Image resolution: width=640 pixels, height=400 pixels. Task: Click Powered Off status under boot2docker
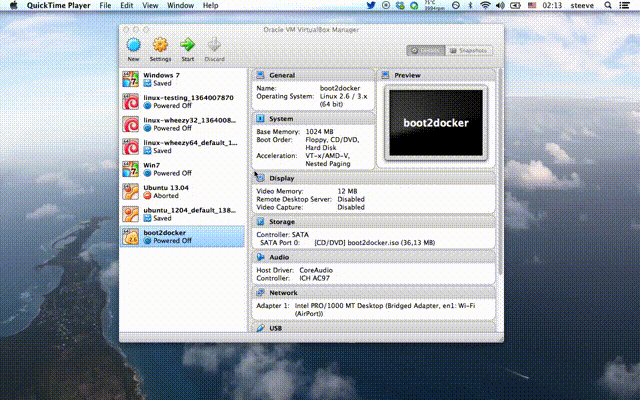pos(172,241)
